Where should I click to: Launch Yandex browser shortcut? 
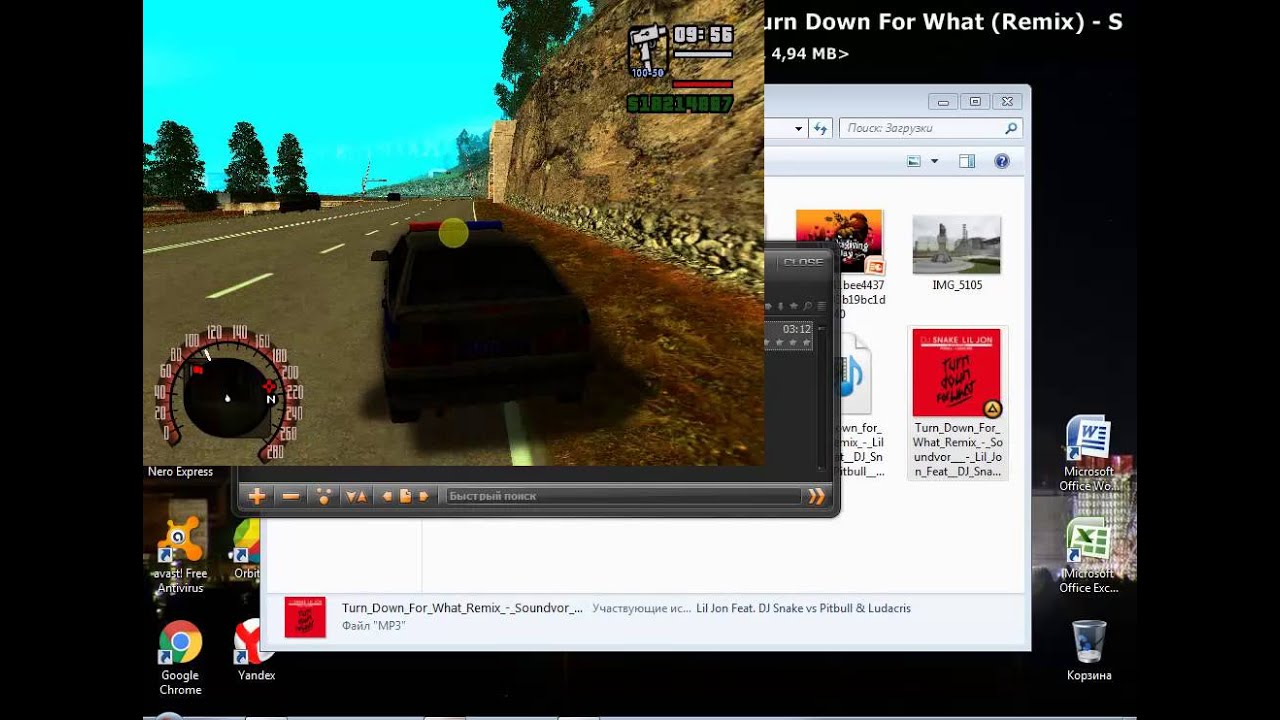(255, 650)
